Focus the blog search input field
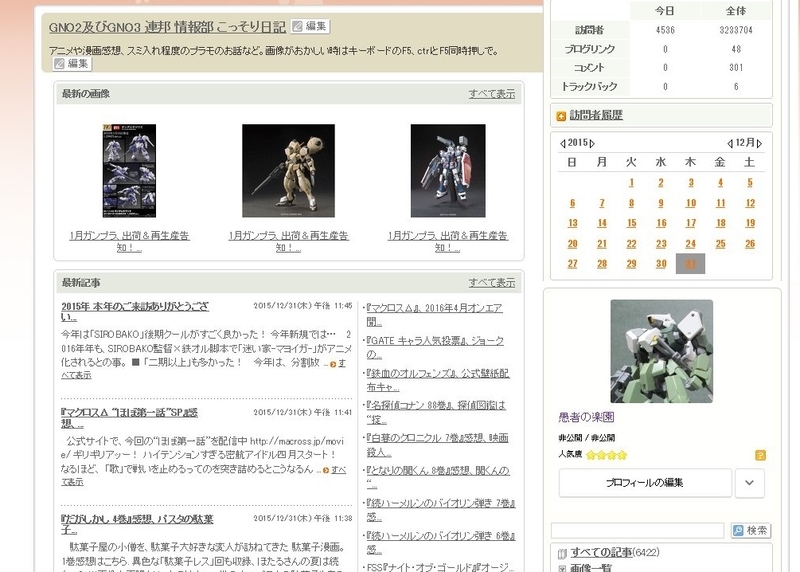800x572 pixels. pyautogui.click(x=637, y=531)
